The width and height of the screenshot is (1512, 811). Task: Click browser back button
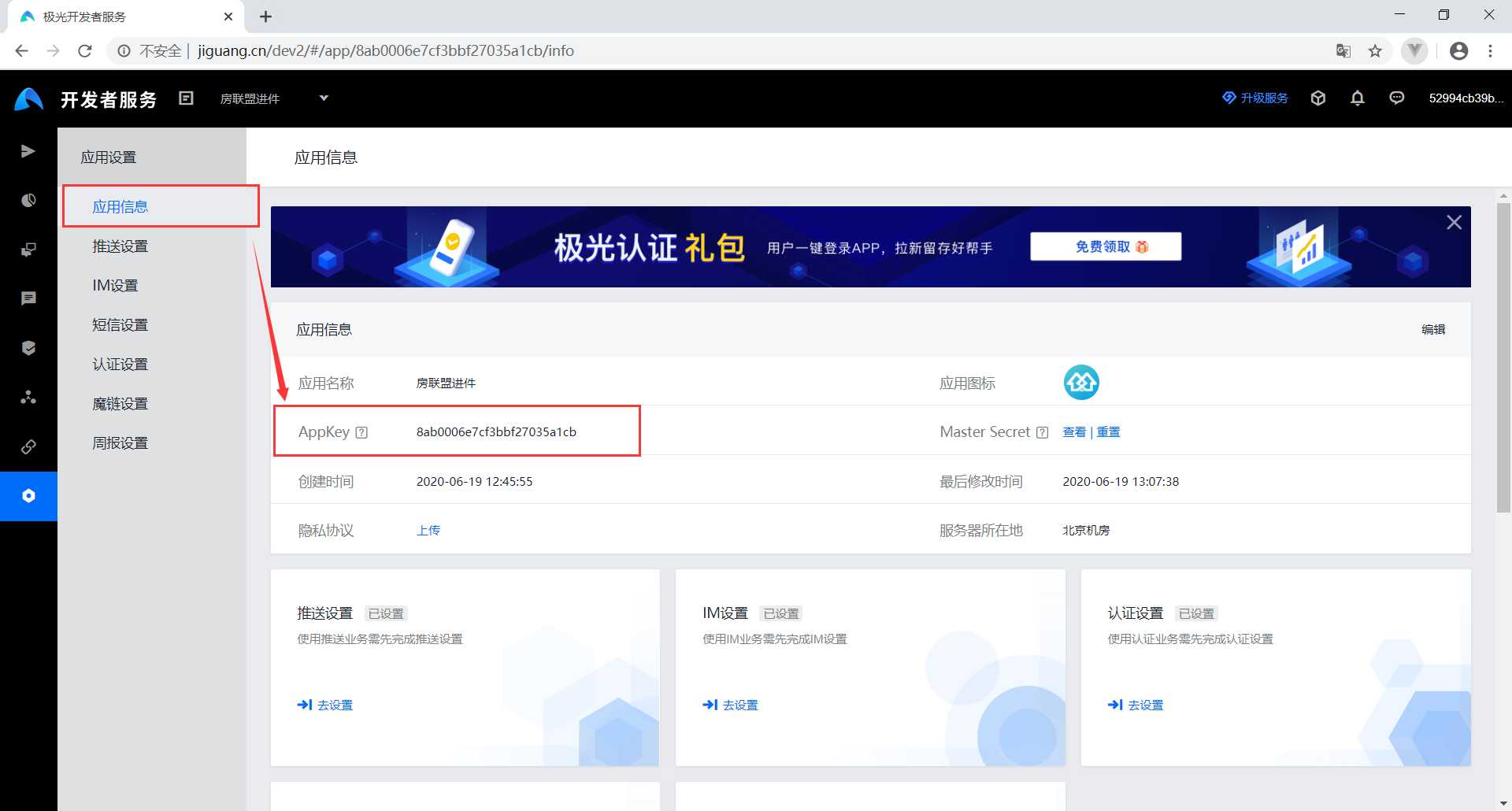tap(21, 51)
